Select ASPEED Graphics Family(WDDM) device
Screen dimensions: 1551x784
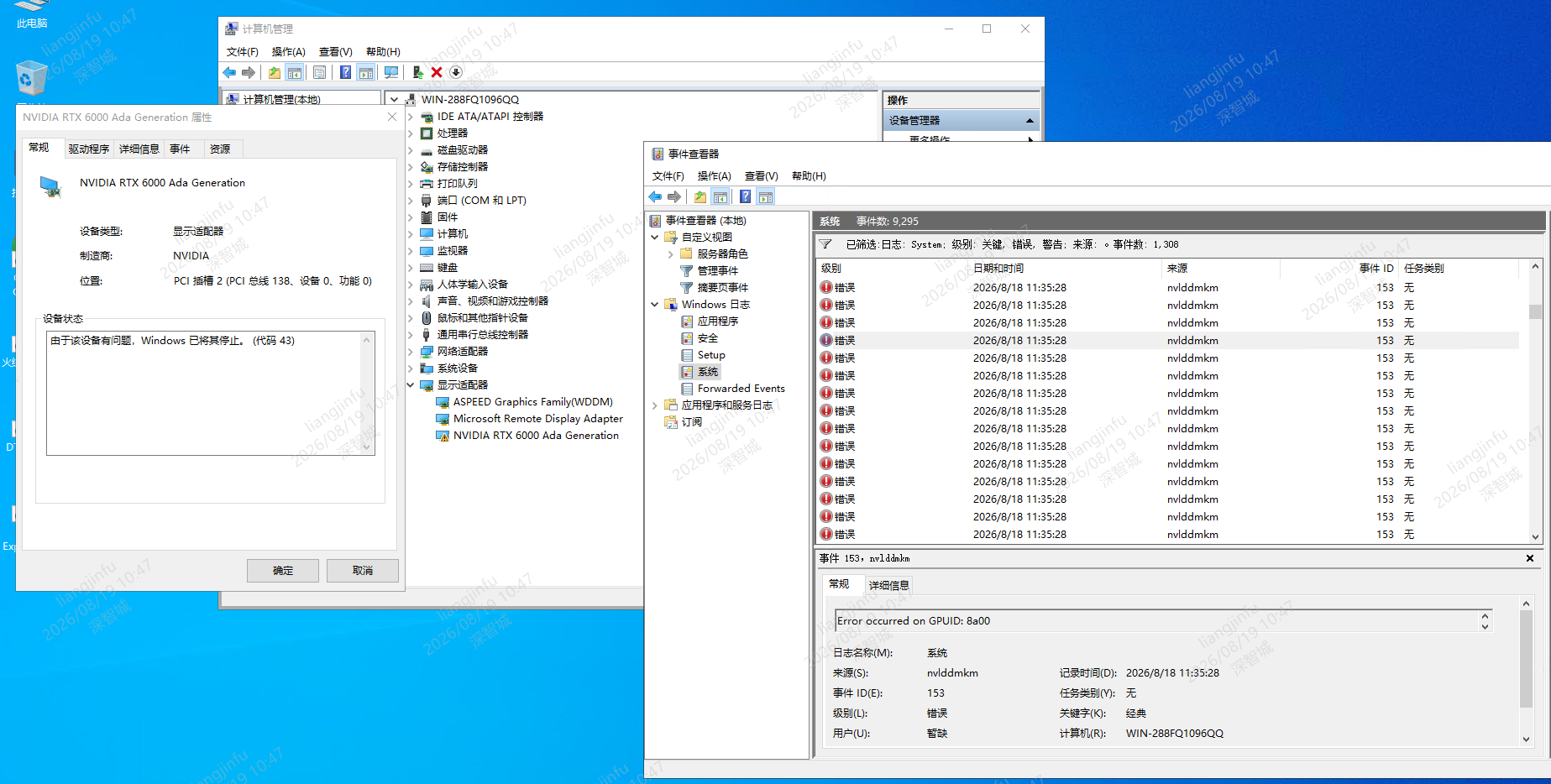click(533, 402)
